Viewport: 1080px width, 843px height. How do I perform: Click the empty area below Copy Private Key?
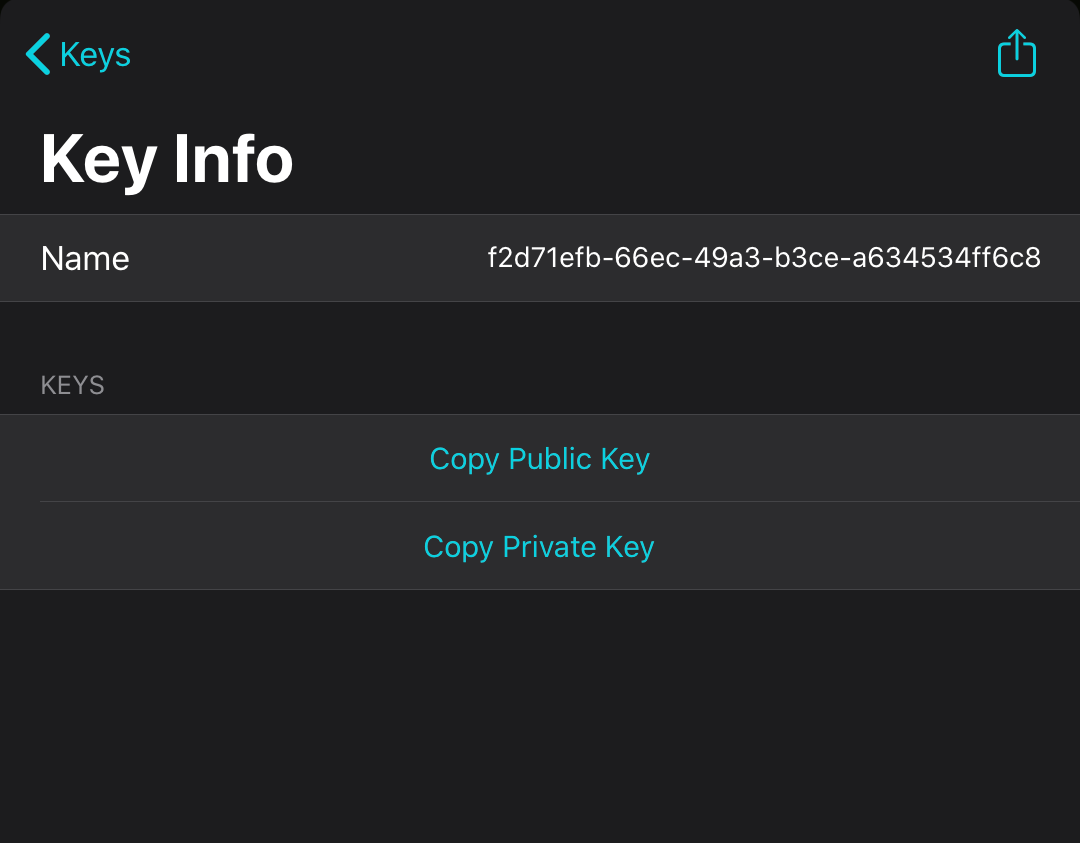[540, 710]
